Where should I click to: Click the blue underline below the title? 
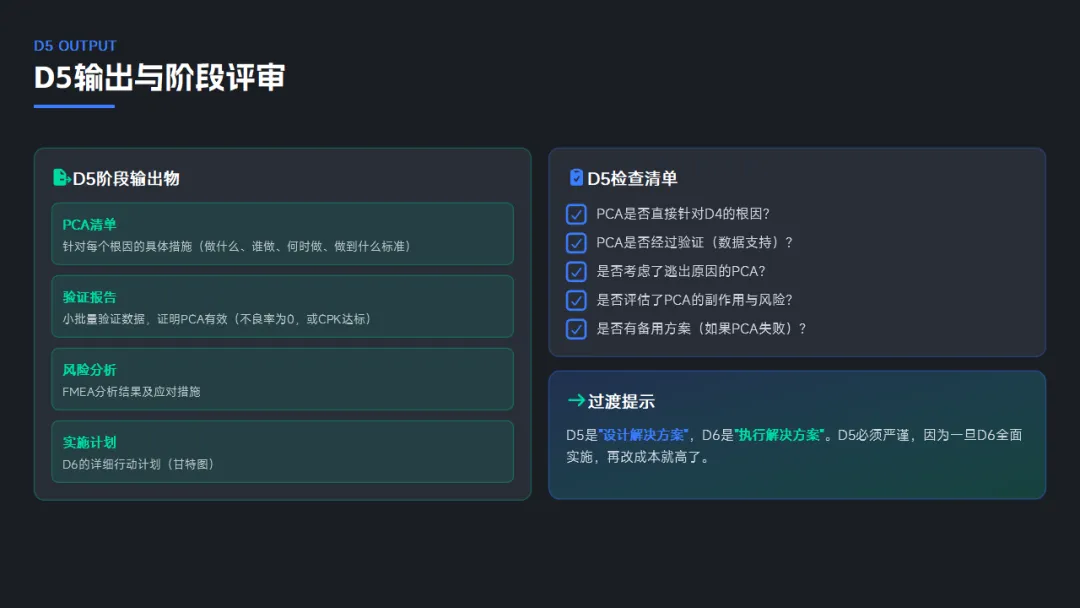(74, 106)
